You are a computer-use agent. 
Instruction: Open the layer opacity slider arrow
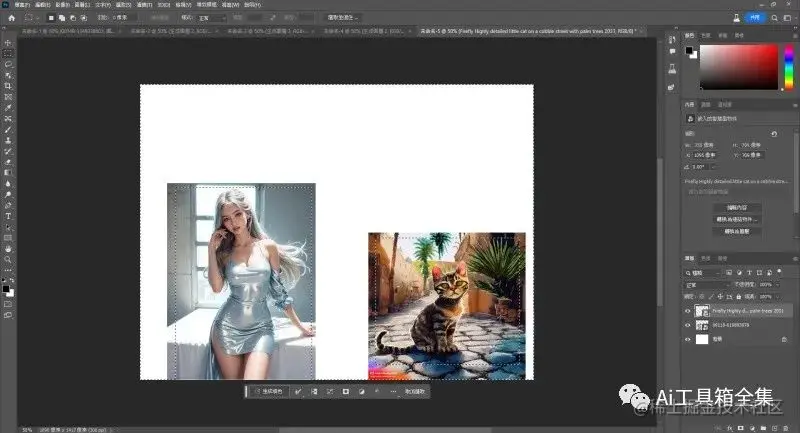[778, 285]
